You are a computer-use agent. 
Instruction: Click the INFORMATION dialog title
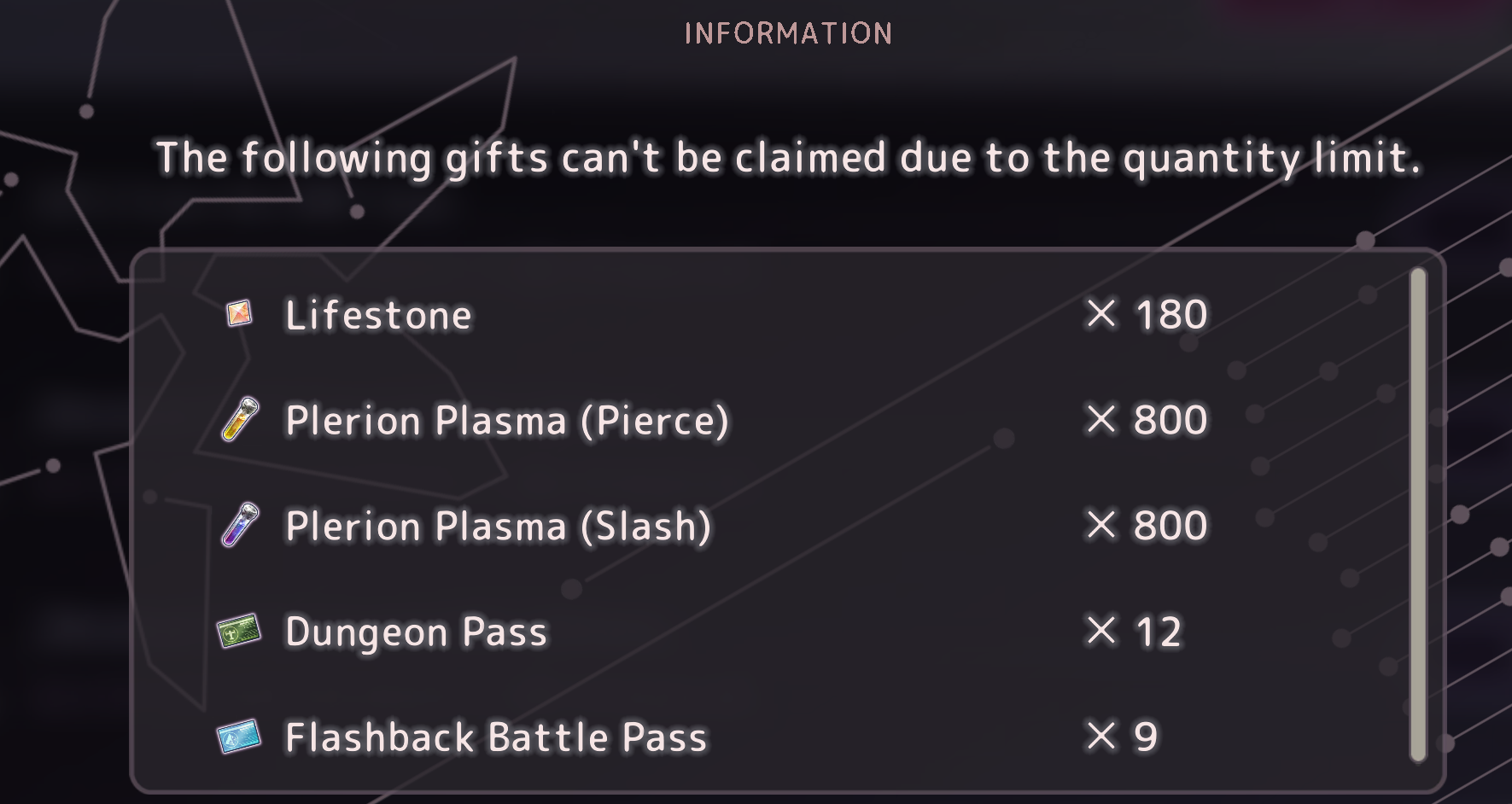(788, 33)
